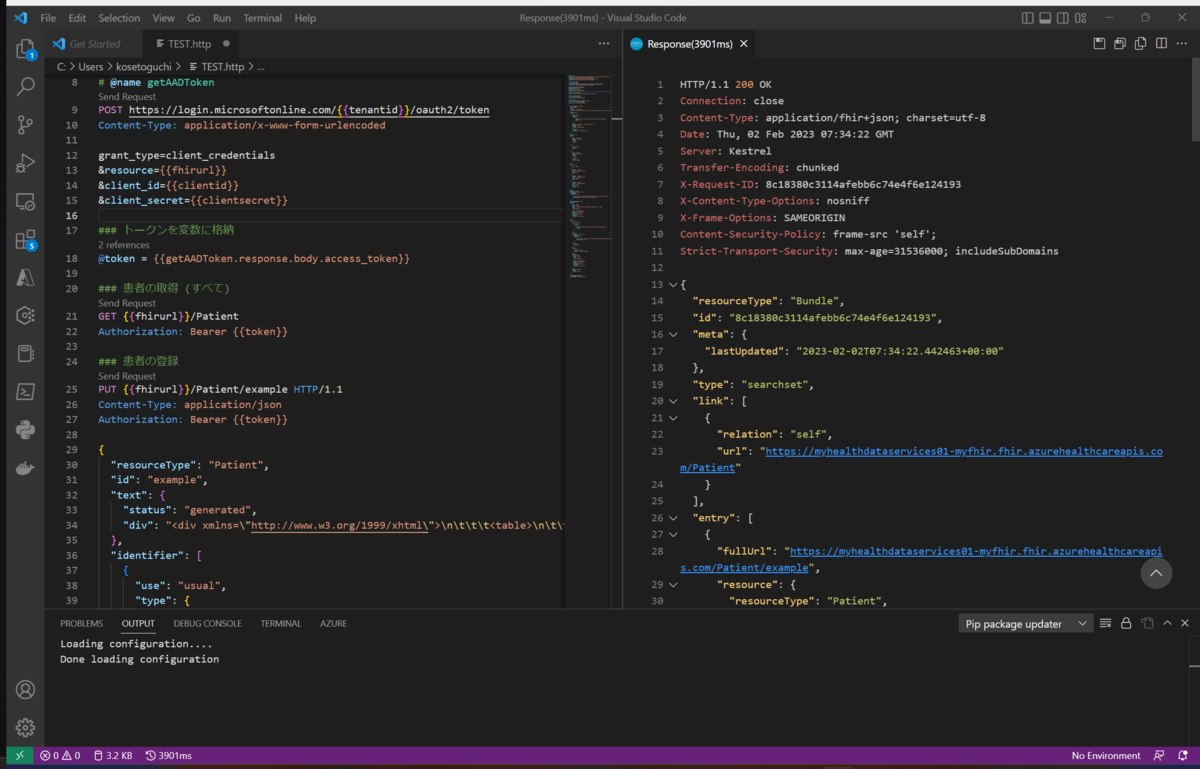Toggle the output scroll lock
The width and height of the screenshot is (1200, 769).
1126,623
